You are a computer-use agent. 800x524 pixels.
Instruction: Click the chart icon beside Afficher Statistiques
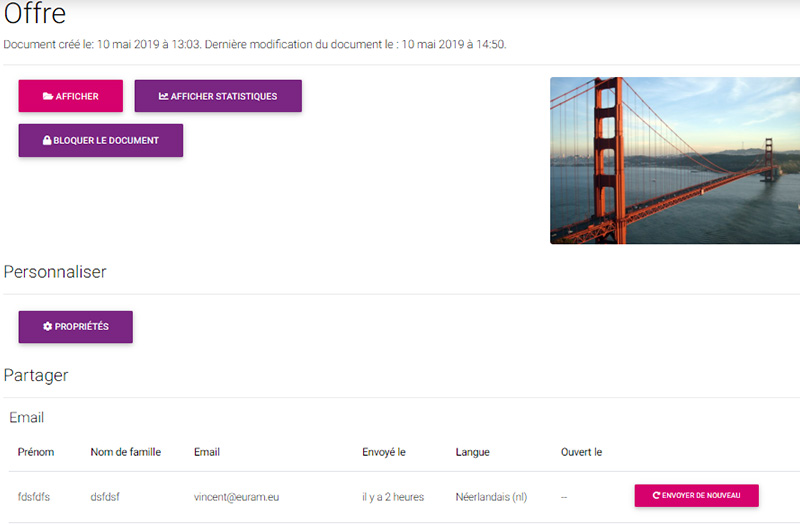click(164, 97)
